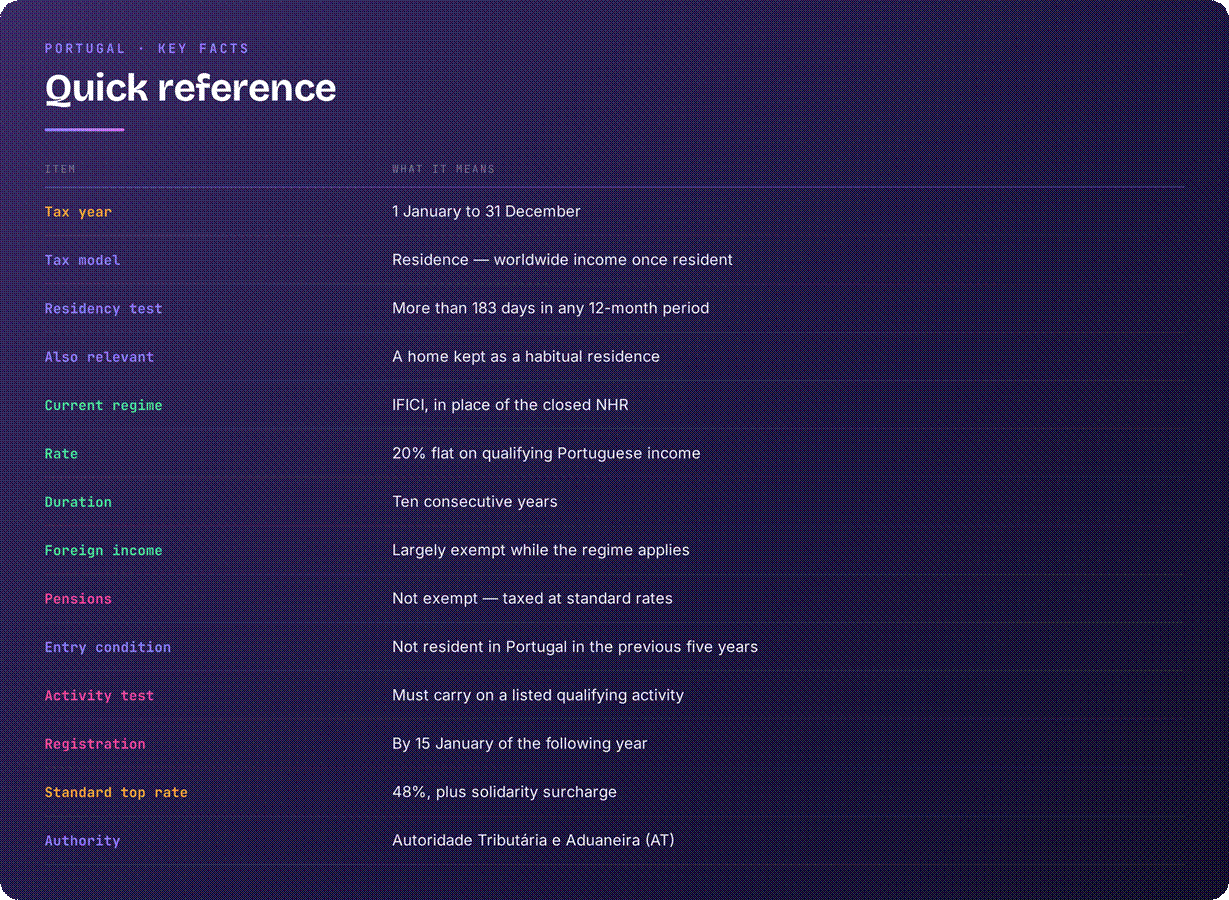
Task: Click the Duration item label
Action: pyautogui.click(x=78, y=502)
